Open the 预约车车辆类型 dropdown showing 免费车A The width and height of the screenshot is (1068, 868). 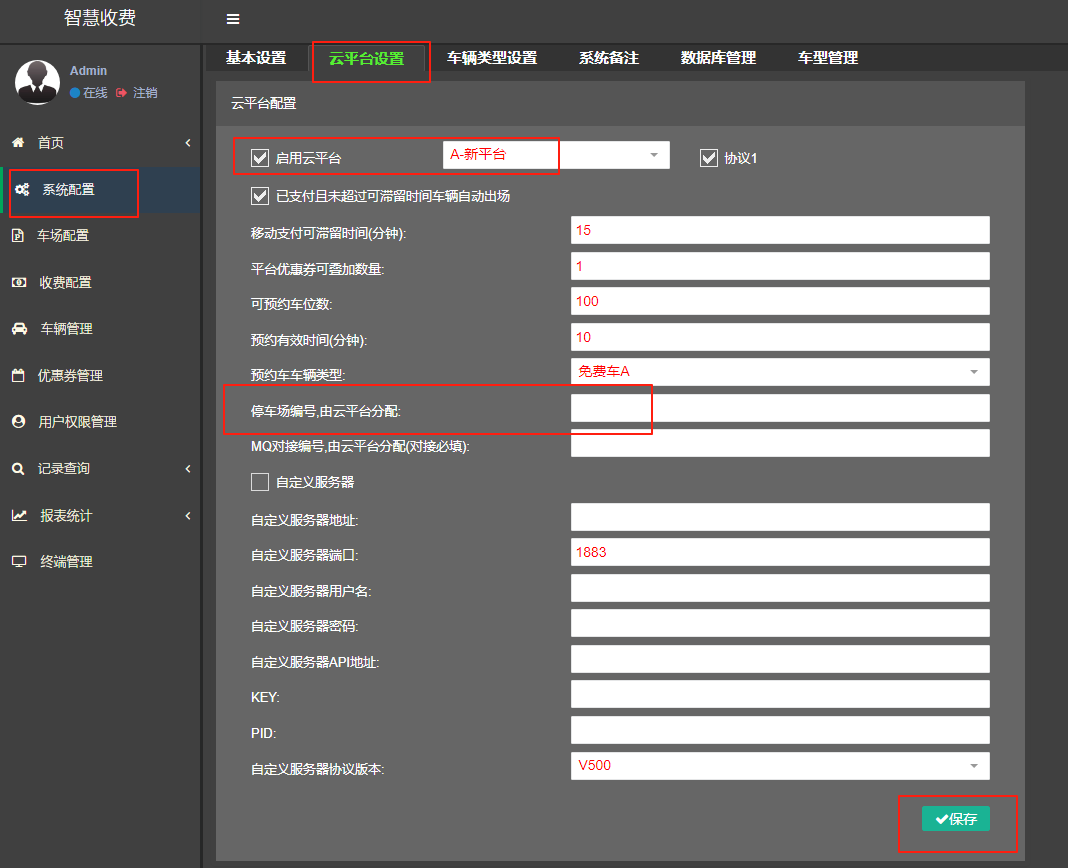click(x=780, y=372)
